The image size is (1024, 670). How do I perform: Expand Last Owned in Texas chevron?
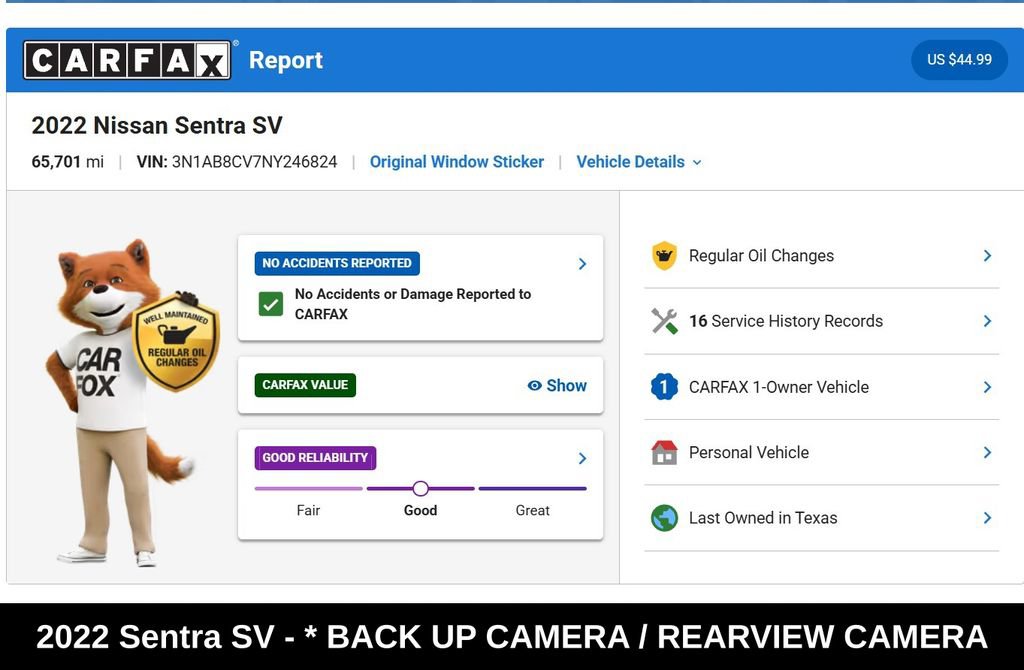click(987, 518)
